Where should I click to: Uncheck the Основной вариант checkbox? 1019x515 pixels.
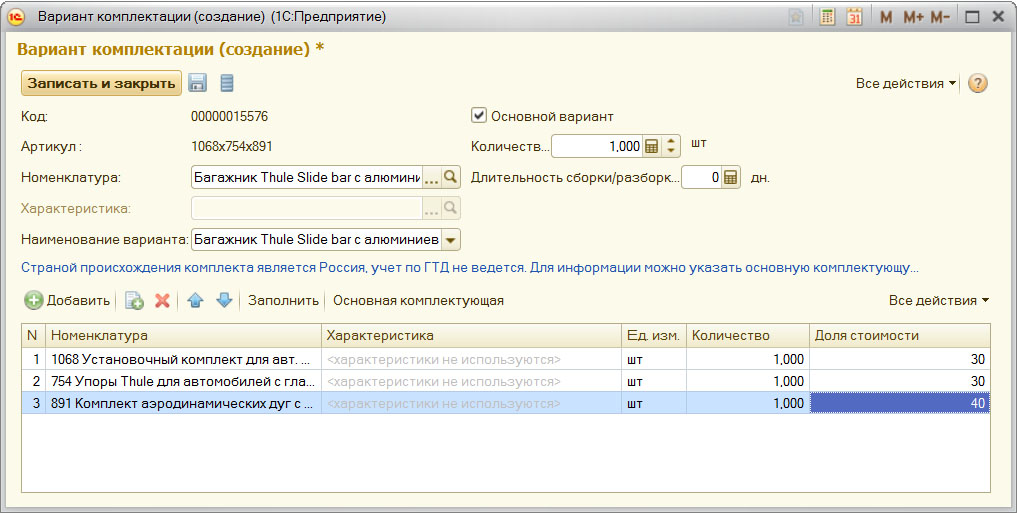coord(478,116)
